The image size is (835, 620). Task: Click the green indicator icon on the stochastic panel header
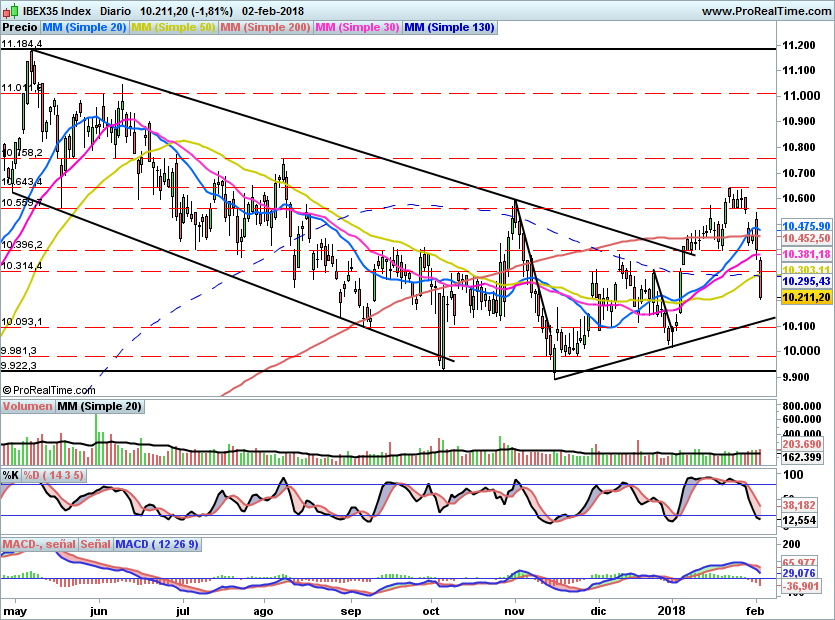click(8, 478)
